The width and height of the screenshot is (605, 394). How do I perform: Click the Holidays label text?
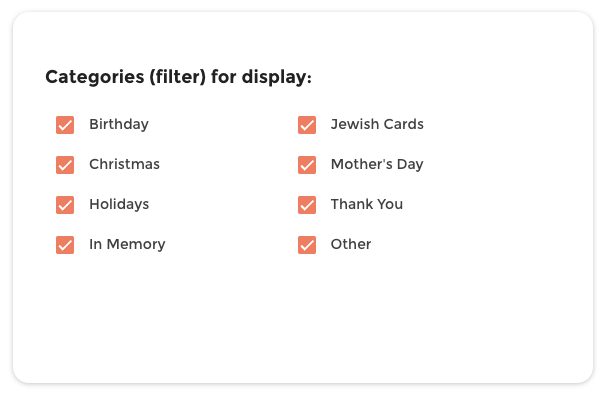point(119,204)
